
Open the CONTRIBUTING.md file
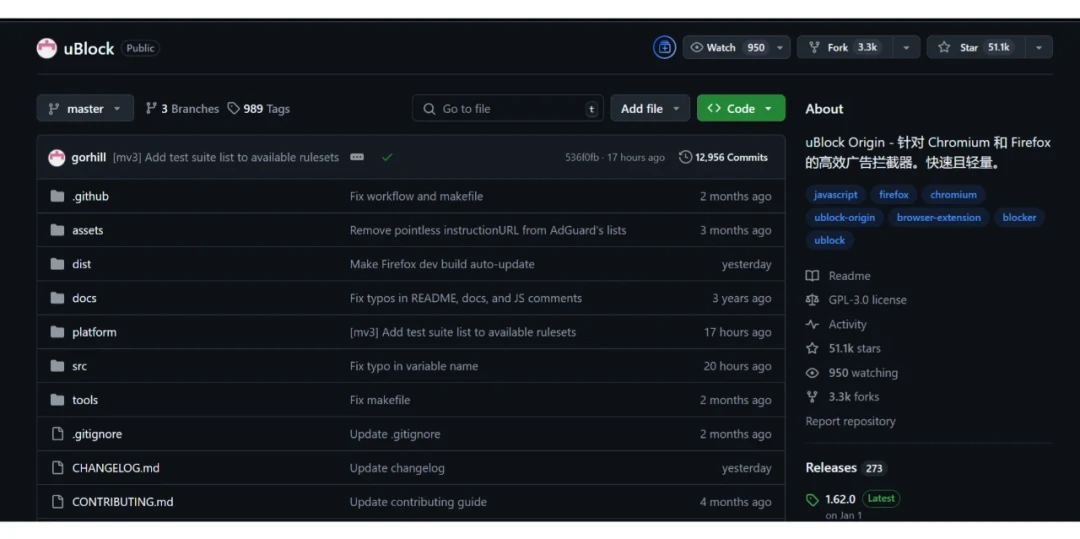(123, 502)
